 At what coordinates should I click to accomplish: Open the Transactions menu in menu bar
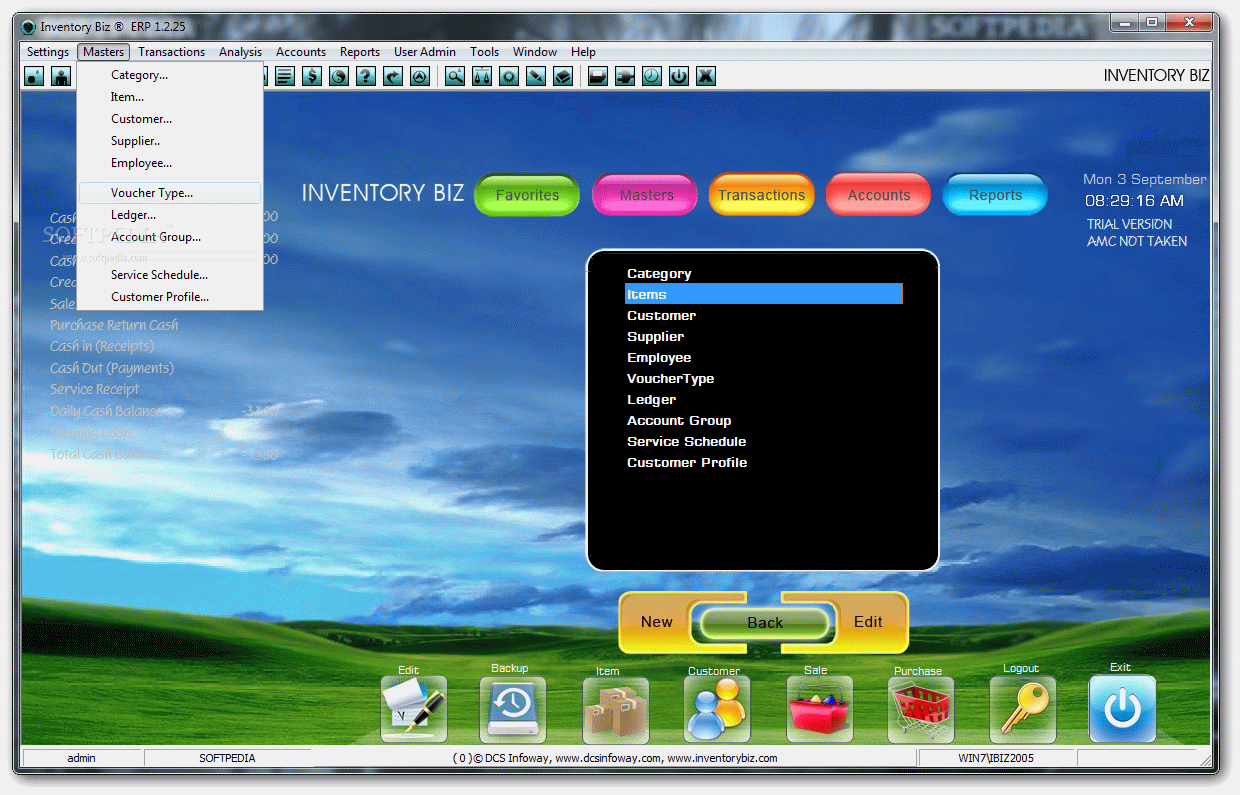coord(172,52)
